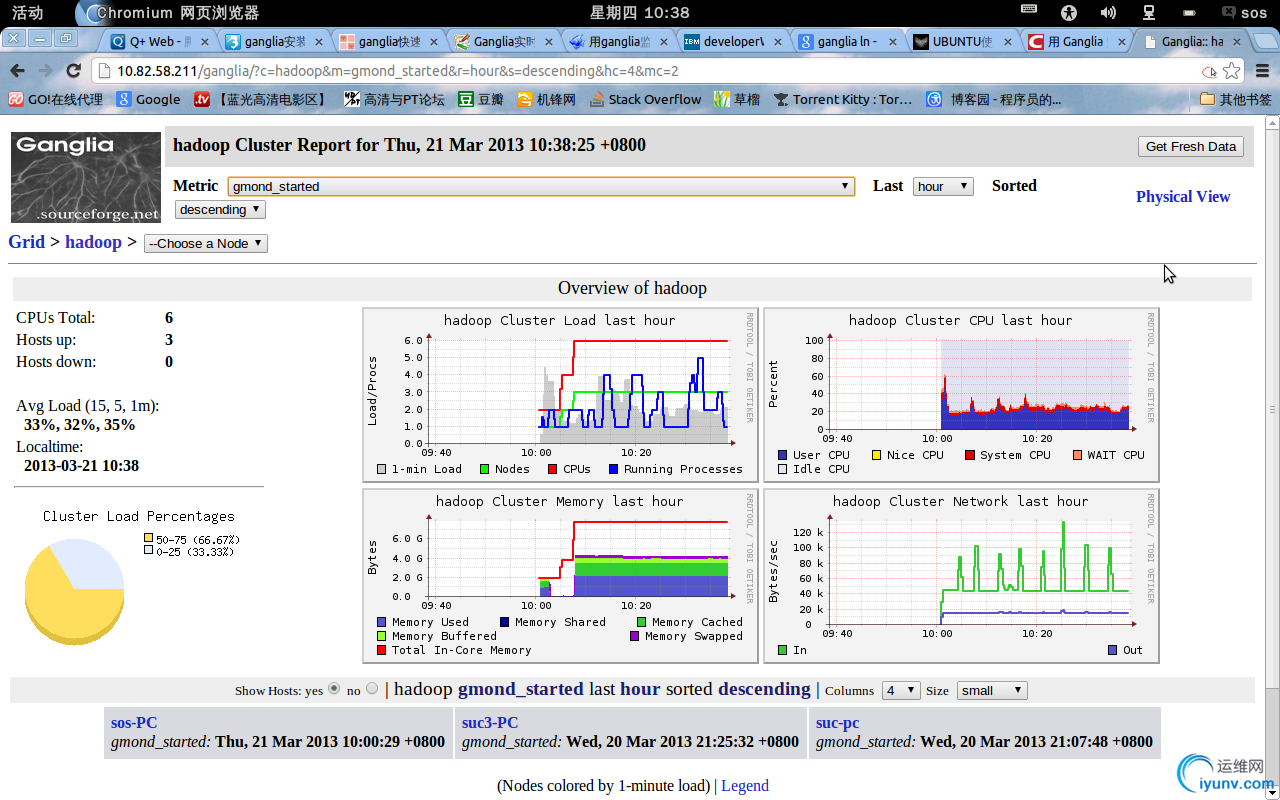This screenshot has height=800, width=1280.
Task: Open the 其他书签 bookmarks folder
Action: point(1236,99)
